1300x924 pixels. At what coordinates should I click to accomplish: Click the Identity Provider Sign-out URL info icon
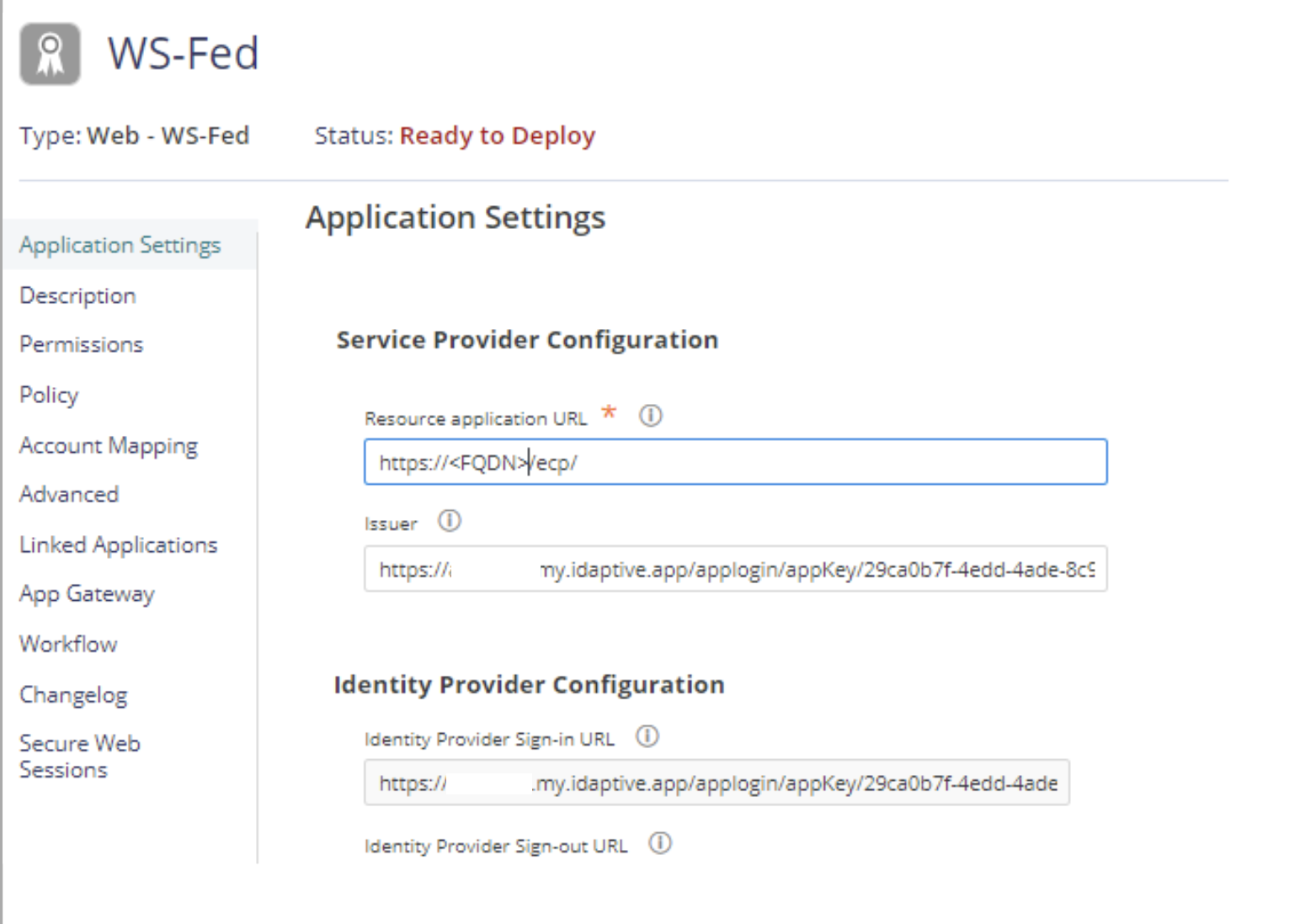[661, 844]
